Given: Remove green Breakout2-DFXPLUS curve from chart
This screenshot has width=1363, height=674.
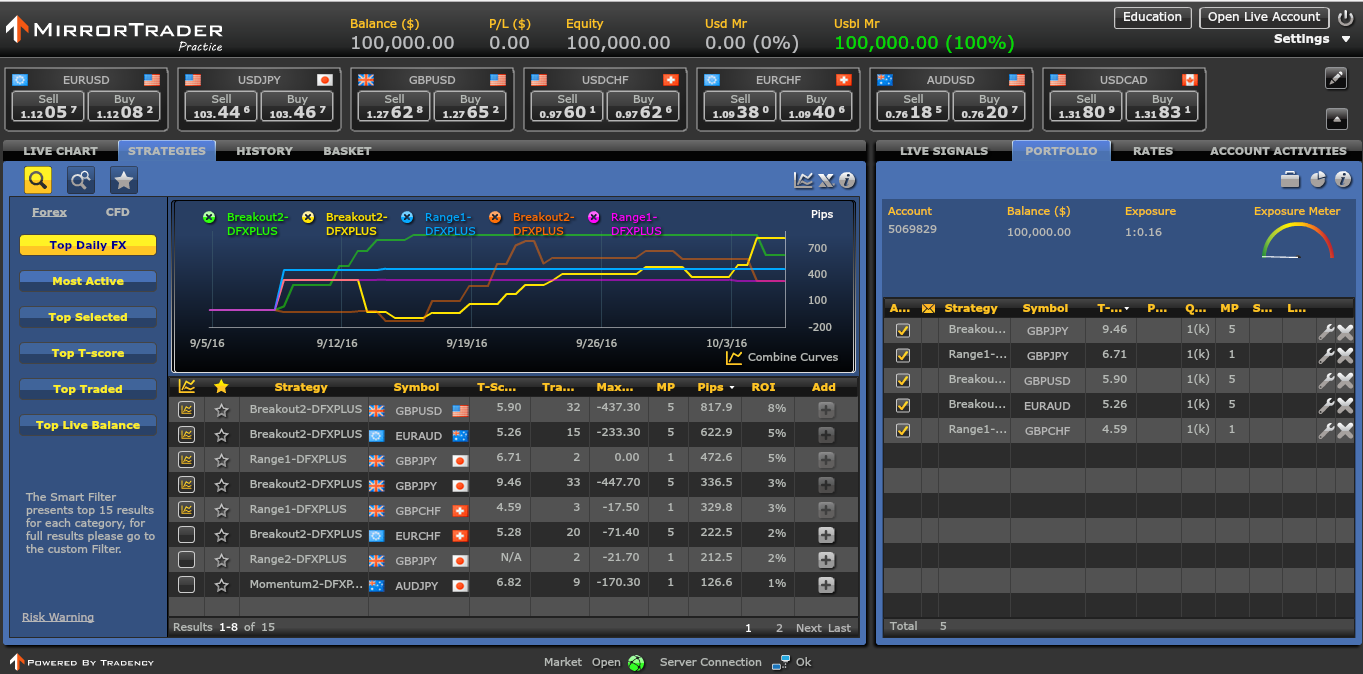Looking at the screenshot, I should click(209, 217).
